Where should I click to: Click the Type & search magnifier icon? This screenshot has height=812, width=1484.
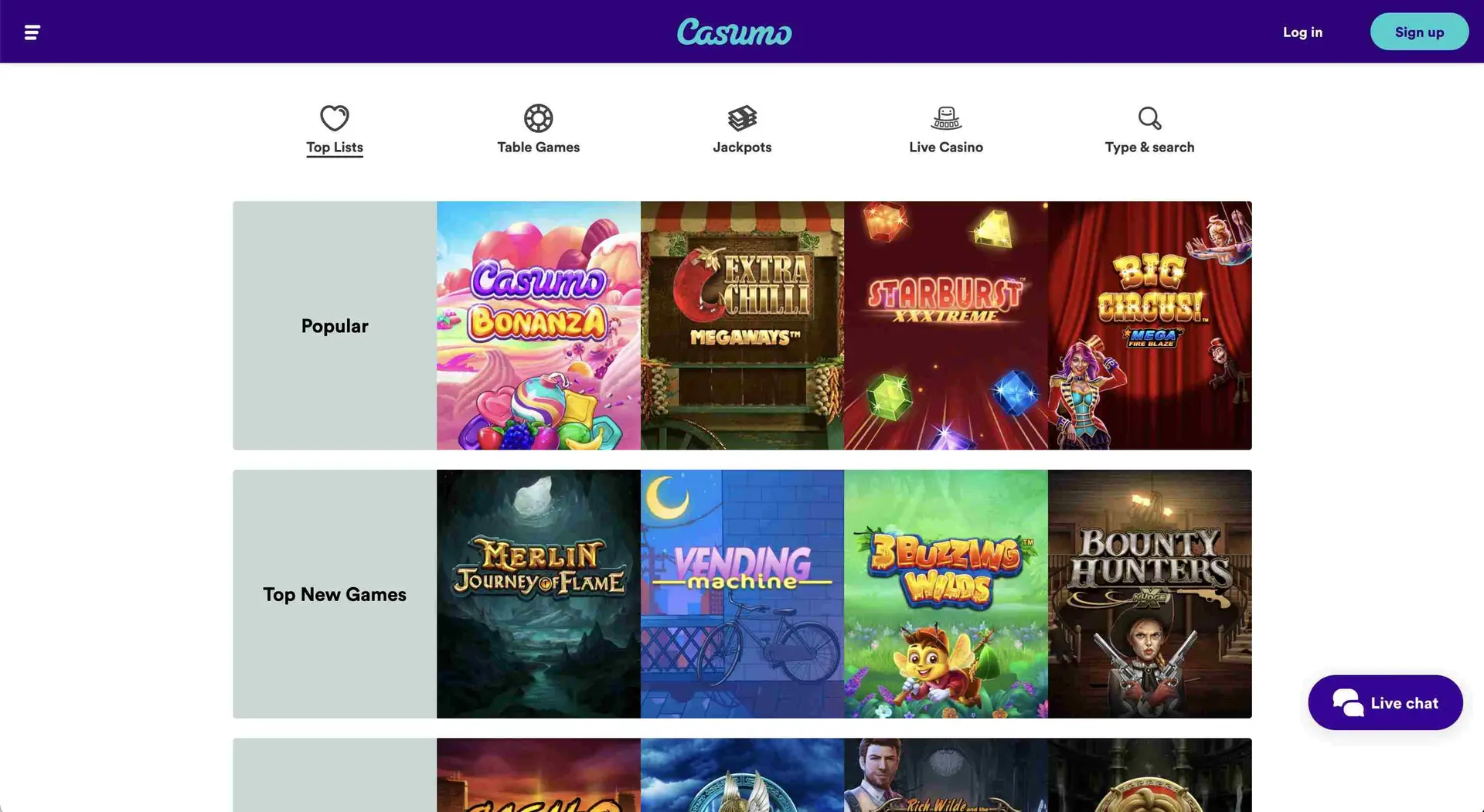(x=1149, y=118)
